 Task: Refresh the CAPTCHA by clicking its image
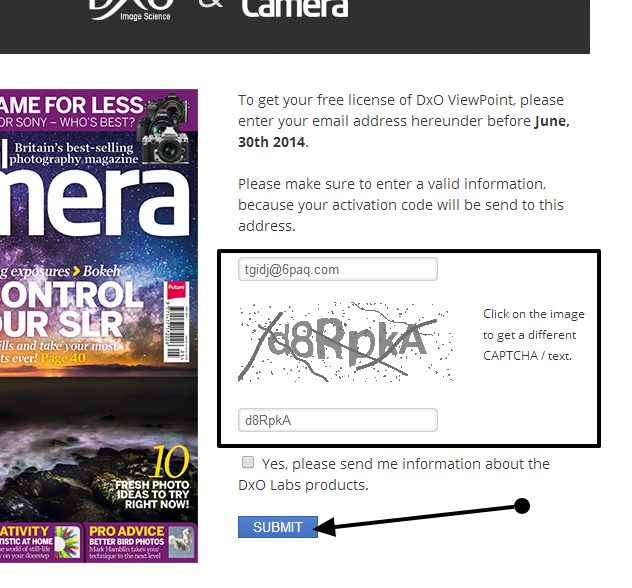point(346,342)
